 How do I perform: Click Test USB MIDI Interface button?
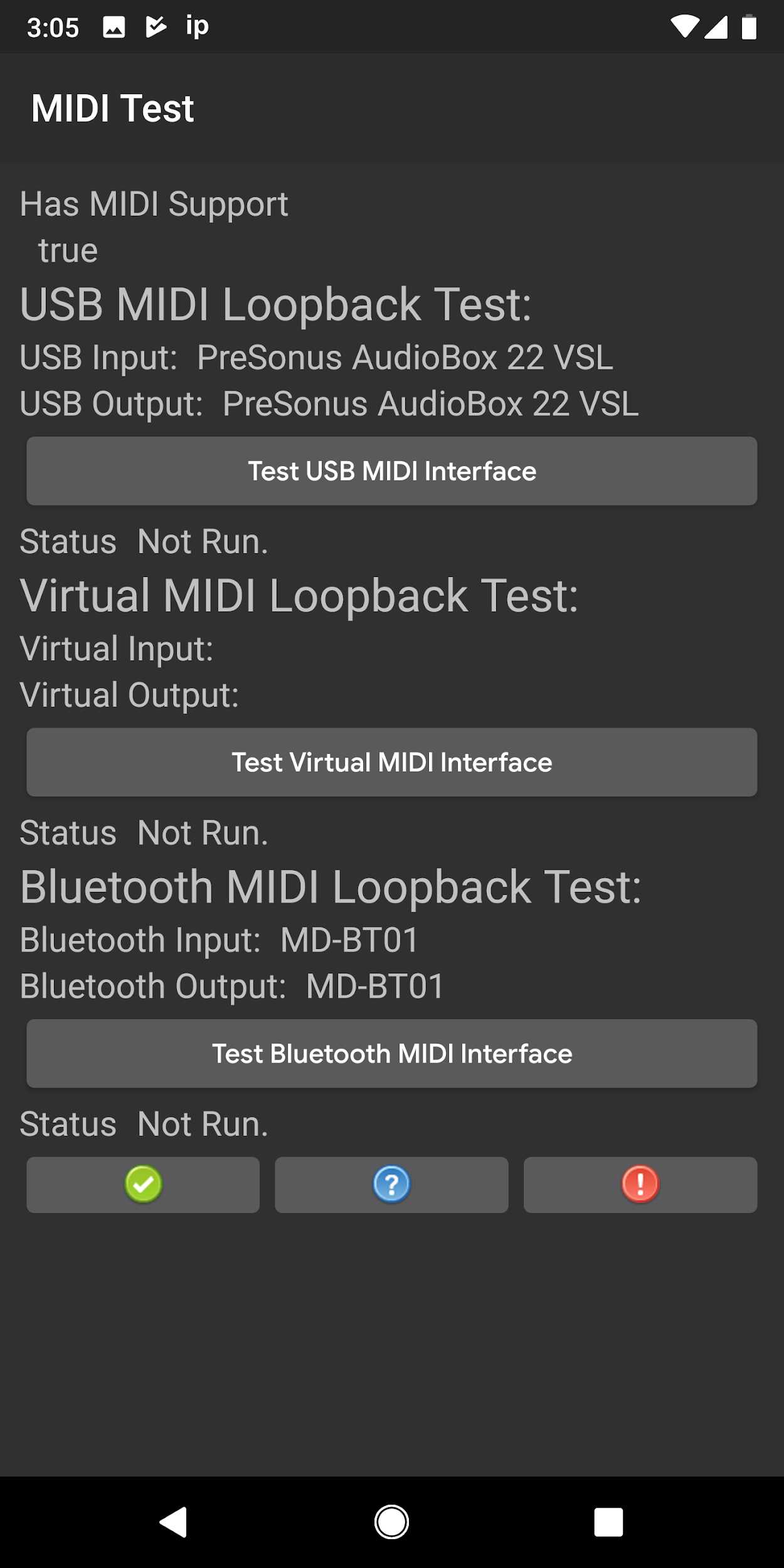coord(391,471)
